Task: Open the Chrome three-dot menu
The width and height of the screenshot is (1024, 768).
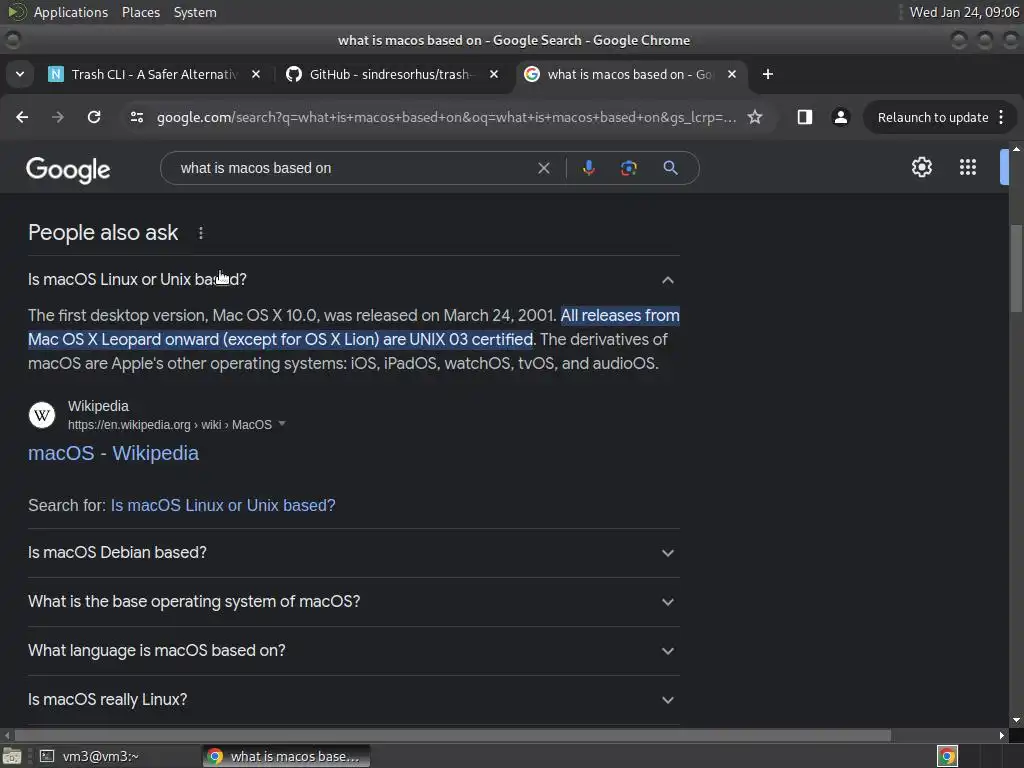Action: pyautogui.click(x=1001, y=117)
